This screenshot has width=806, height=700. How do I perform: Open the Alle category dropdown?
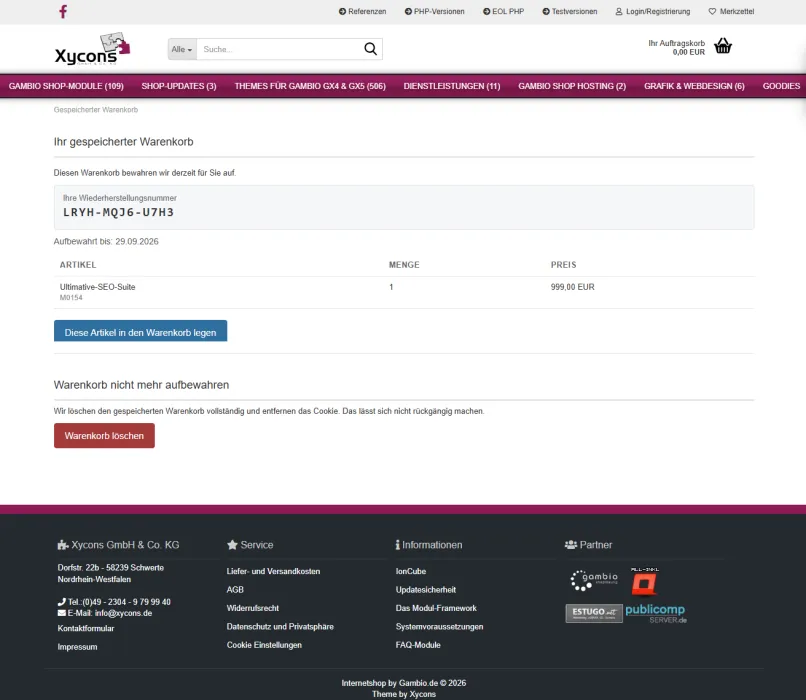[182, 49]
